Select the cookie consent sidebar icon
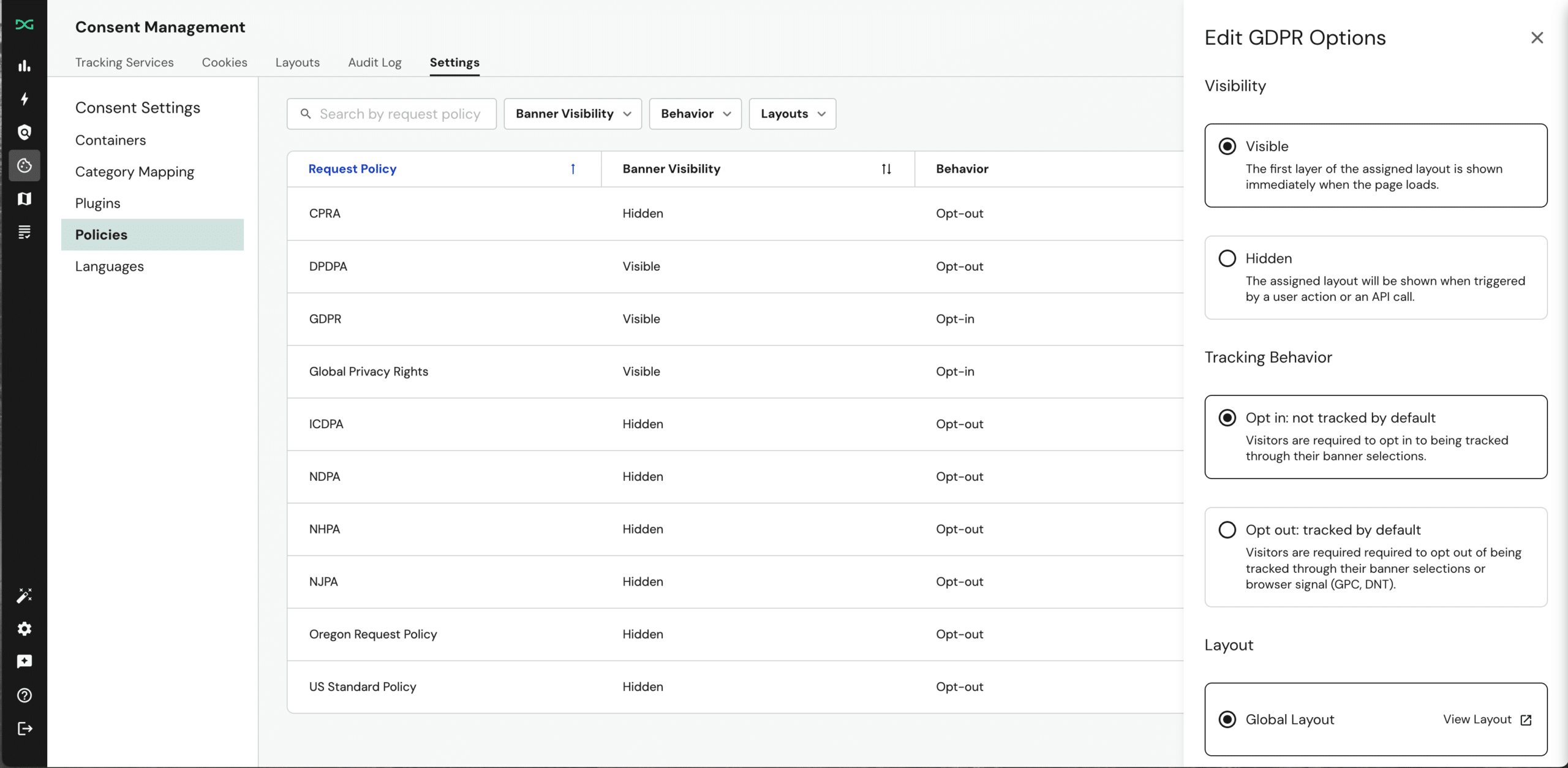The height and width of the screenshot is (768, 1568). point(24,165)
